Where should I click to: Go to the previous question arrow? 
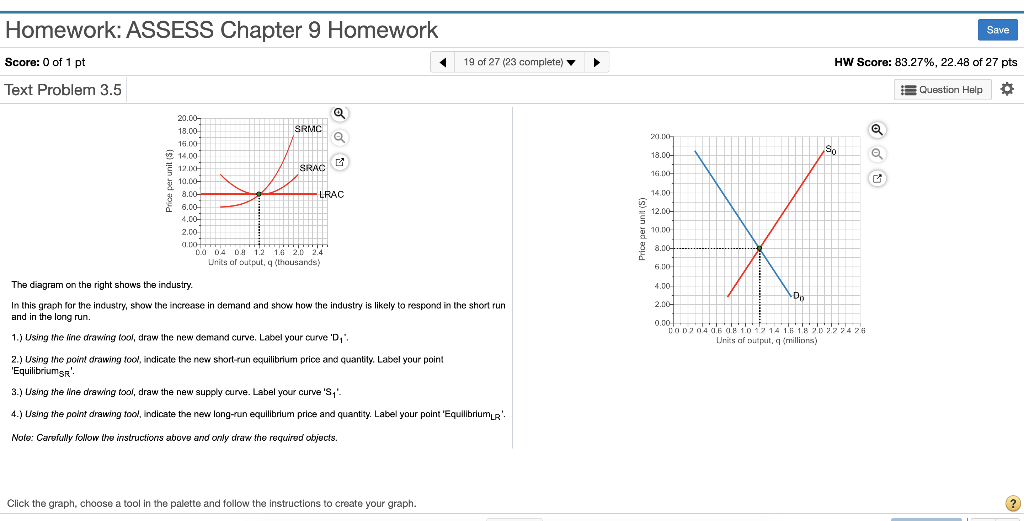pos(443,63)
